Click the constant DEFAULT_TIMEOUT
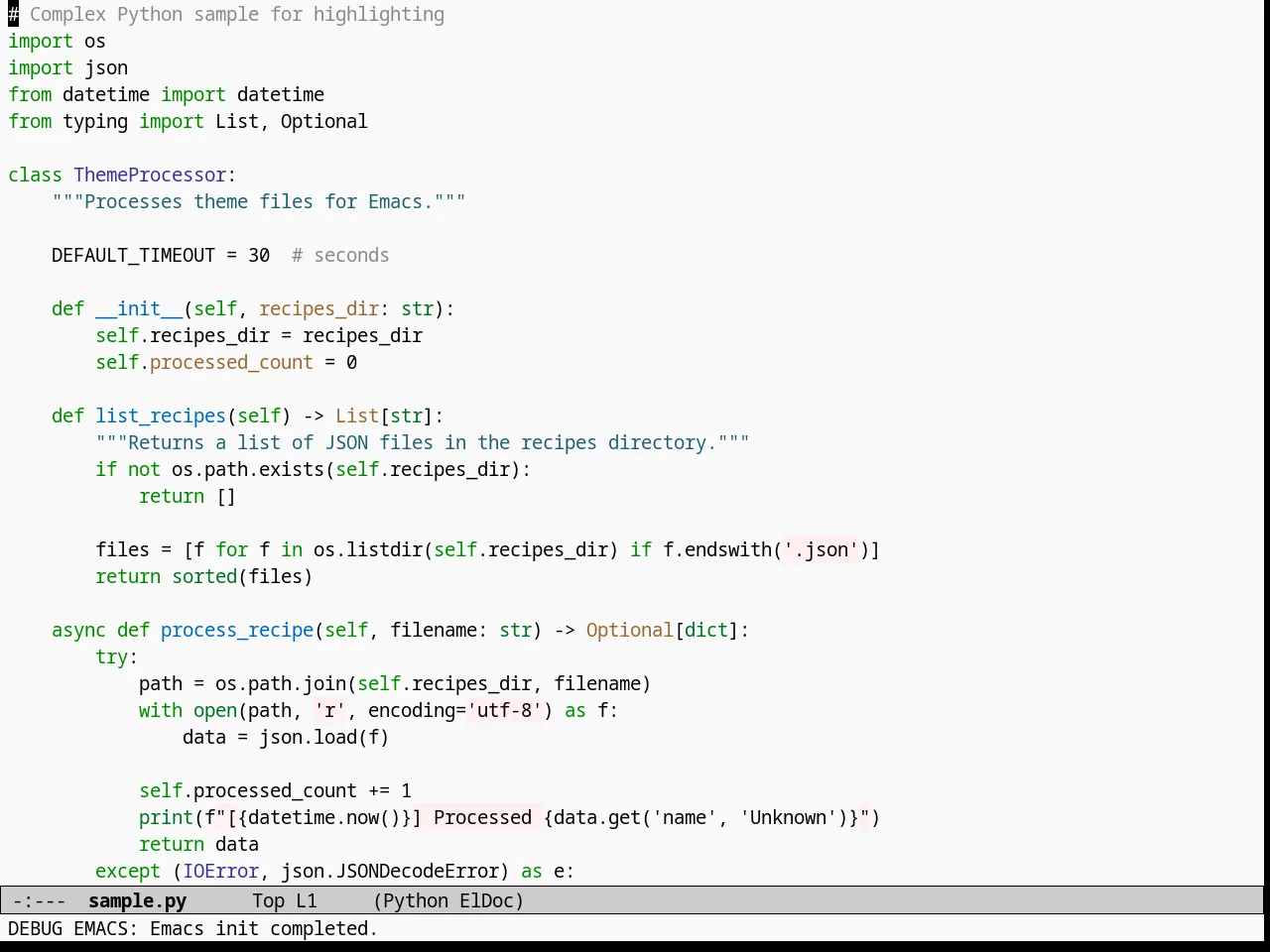1270x952 pixels. click(x=133, y=255)
